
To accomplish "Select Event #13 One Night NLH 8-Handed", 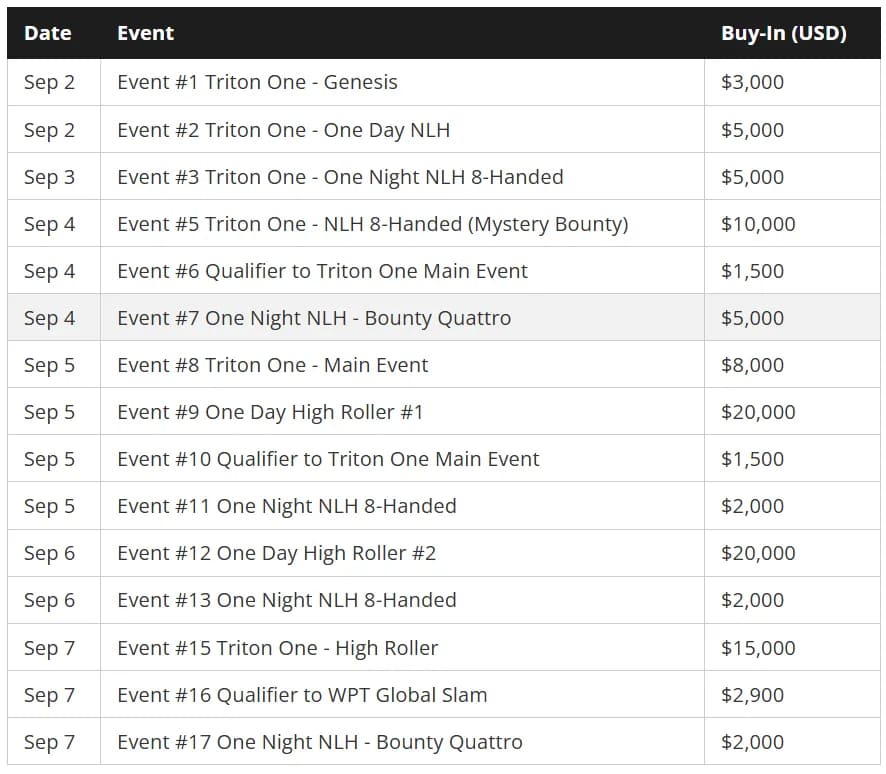I will tap(286, 600).
